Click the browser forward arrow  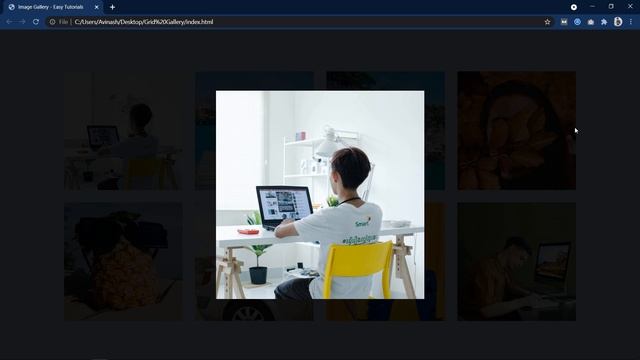click(x=22, y=22)
